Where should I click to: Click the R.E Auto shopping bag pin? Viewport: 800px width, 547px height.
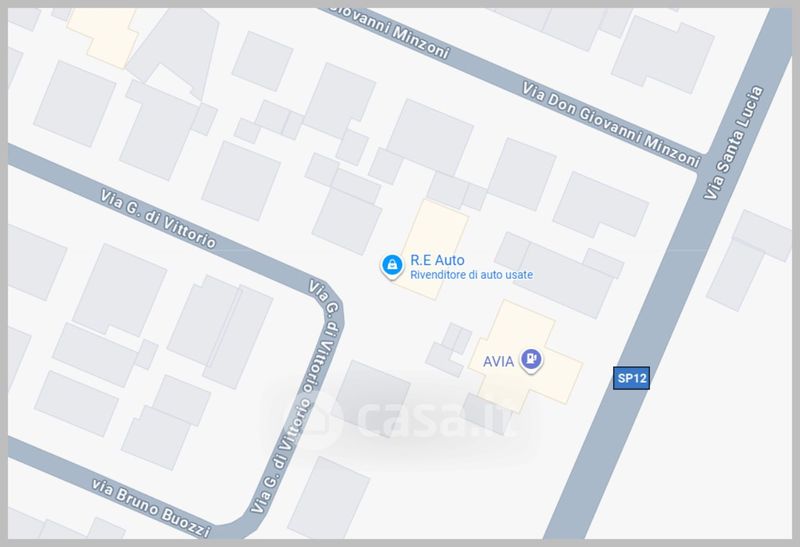point(392,265)
